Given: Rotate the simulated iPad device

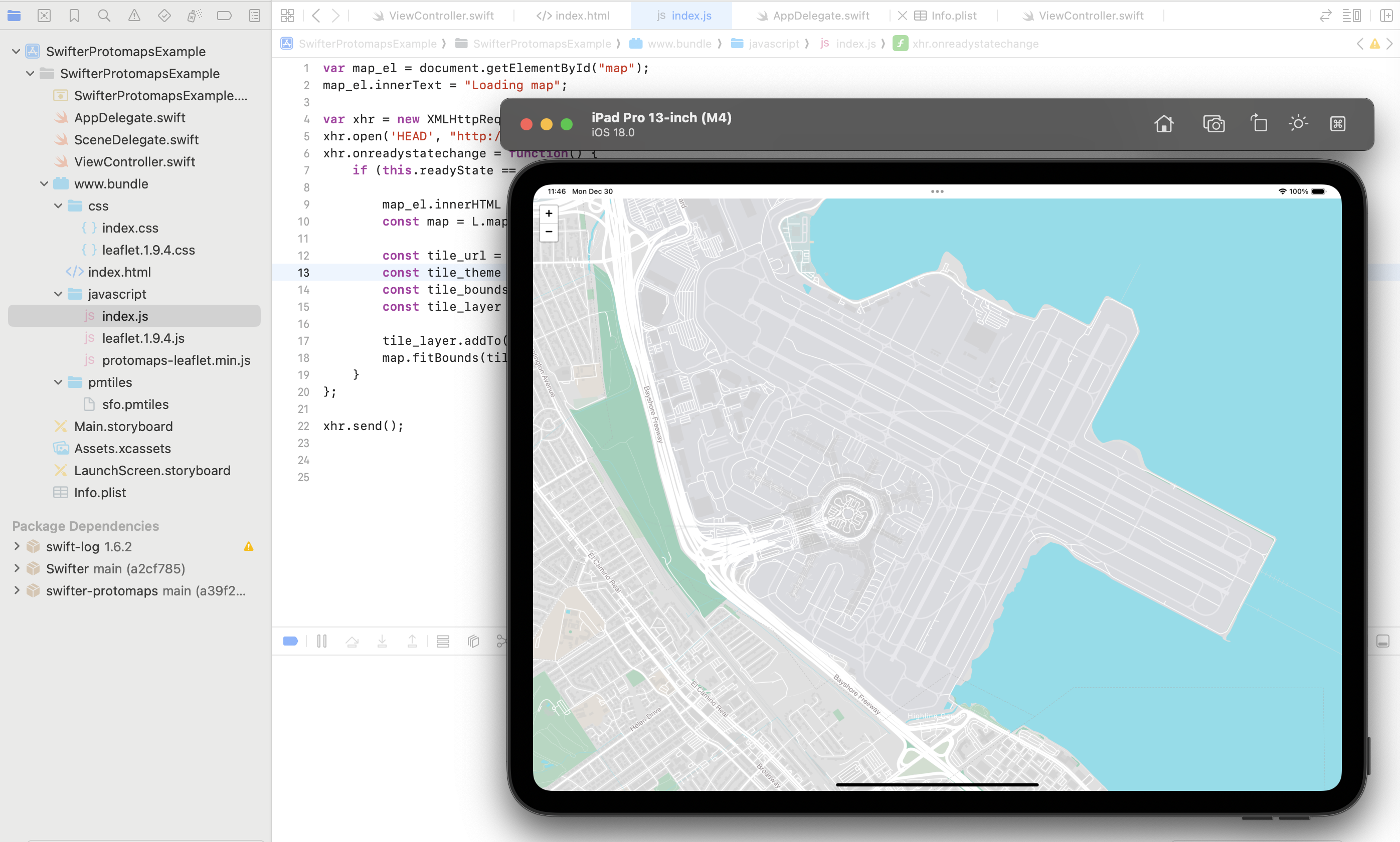Looking at the screenshot, I should point(1258,124).
